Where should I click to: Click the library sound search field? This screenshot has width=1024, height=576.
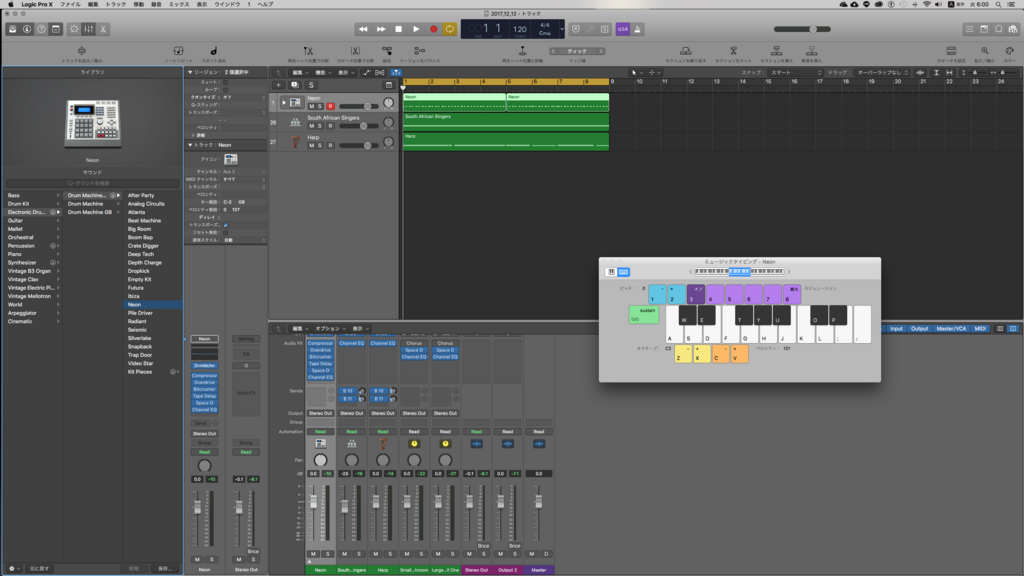click(92, 184)
